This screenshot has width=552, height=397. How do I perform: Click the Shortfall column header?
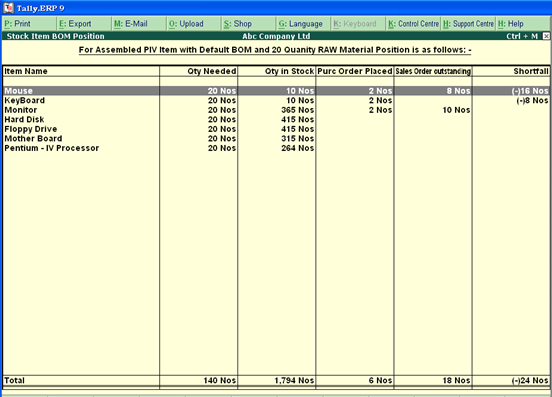[531, 71]
